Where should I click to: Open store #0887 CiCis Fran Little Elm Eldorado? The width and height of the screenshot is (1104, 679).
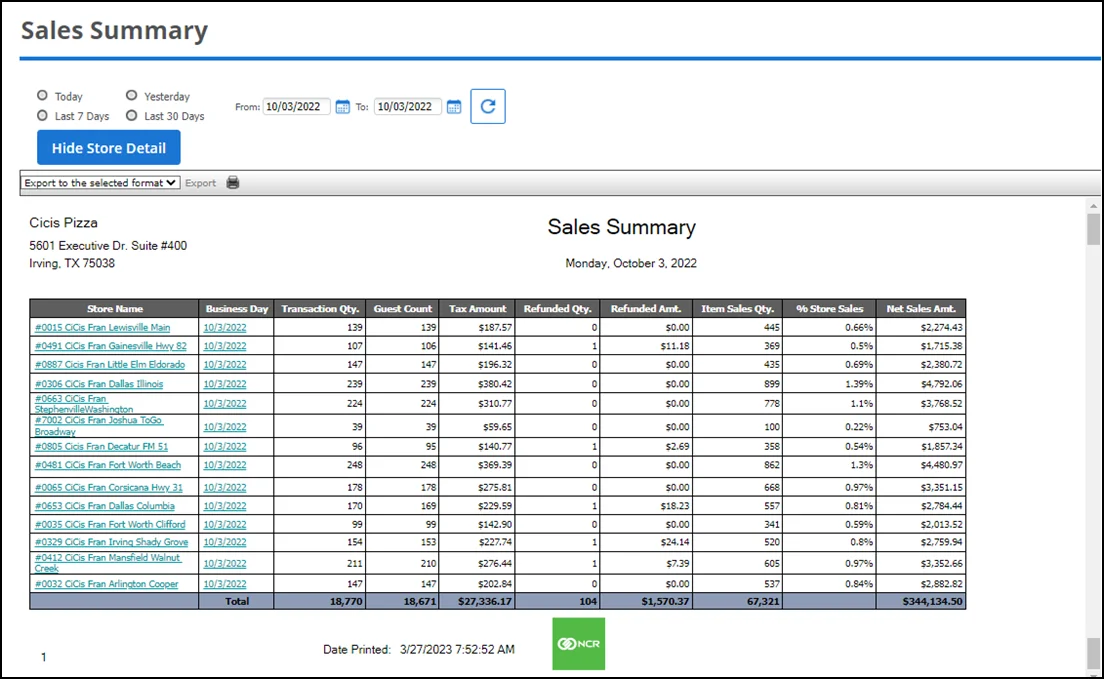[x=110, y=365]
